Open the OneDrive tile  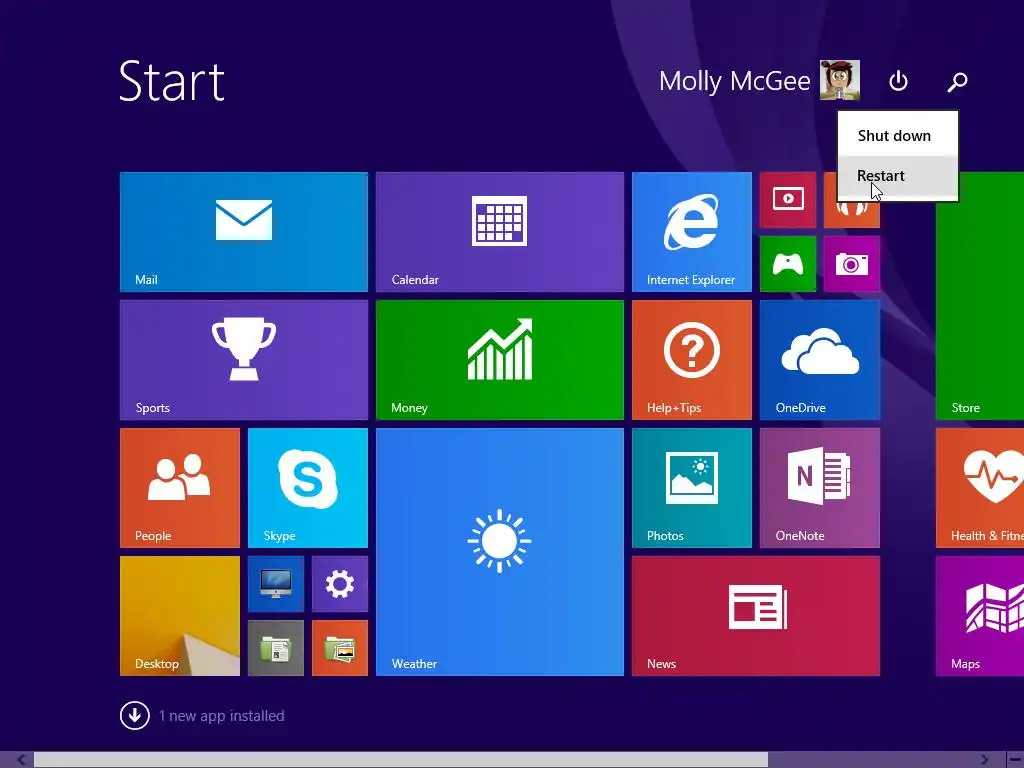click(x=820, y=360)
